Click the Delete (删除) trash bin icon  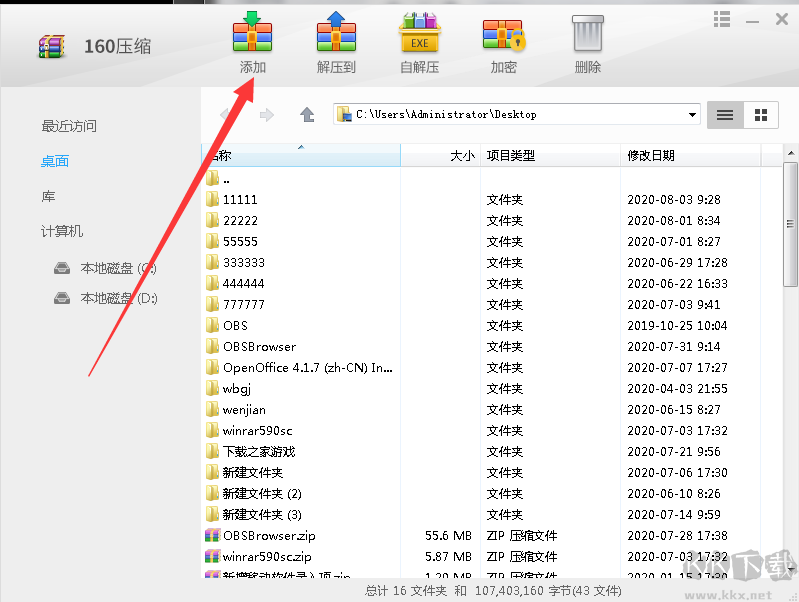tap(588, 33)
